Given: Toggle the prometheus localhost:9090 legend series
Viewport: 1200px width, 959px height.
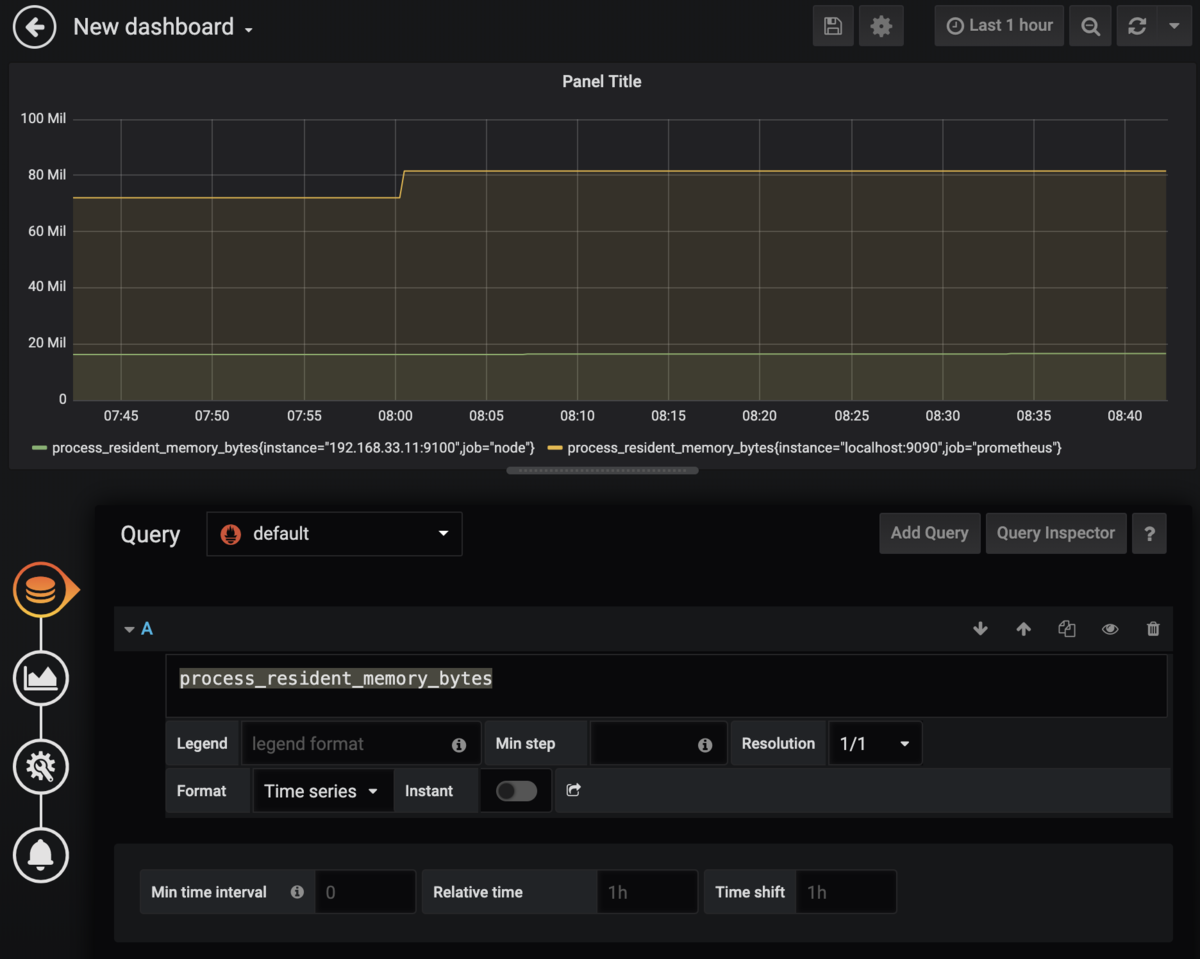Looking at the screenshot, I should [x=814, y=448].
